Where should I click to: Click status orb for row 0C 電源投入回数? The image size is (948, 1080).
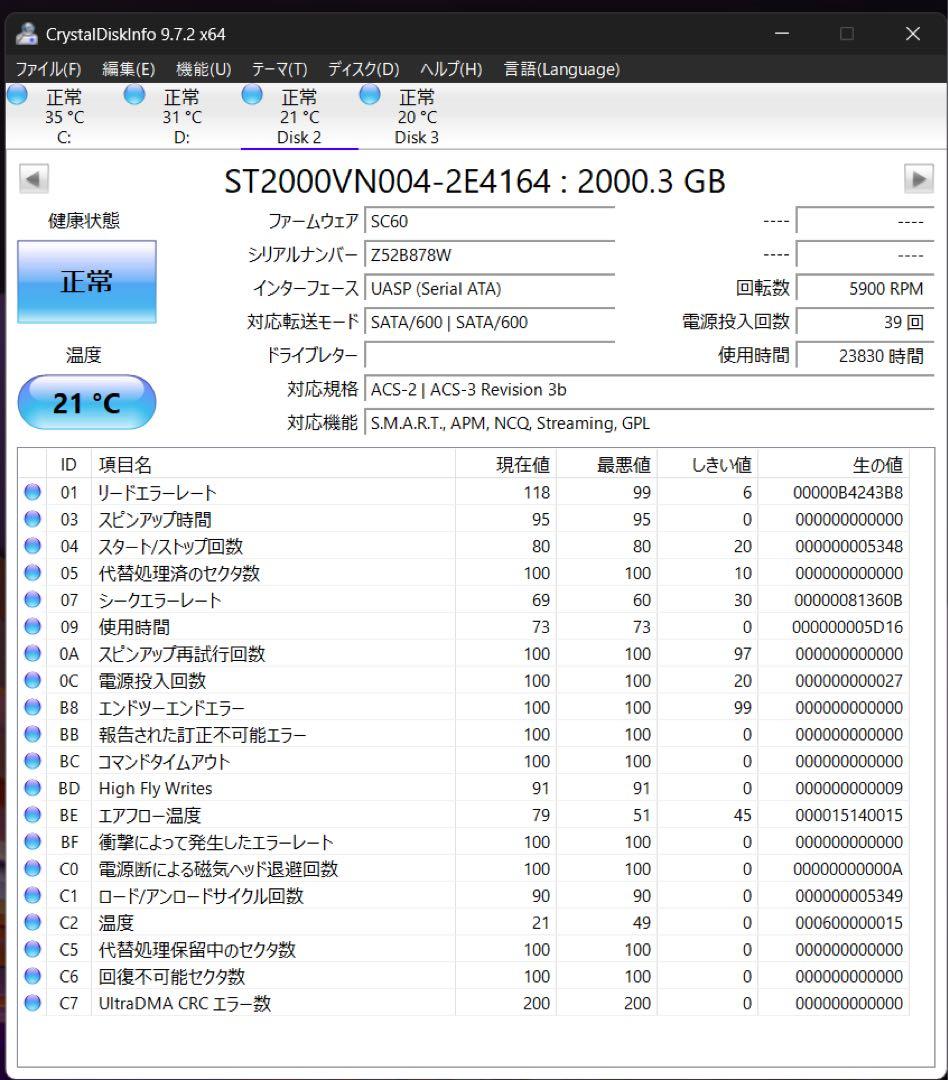click(x=32, y=680)
